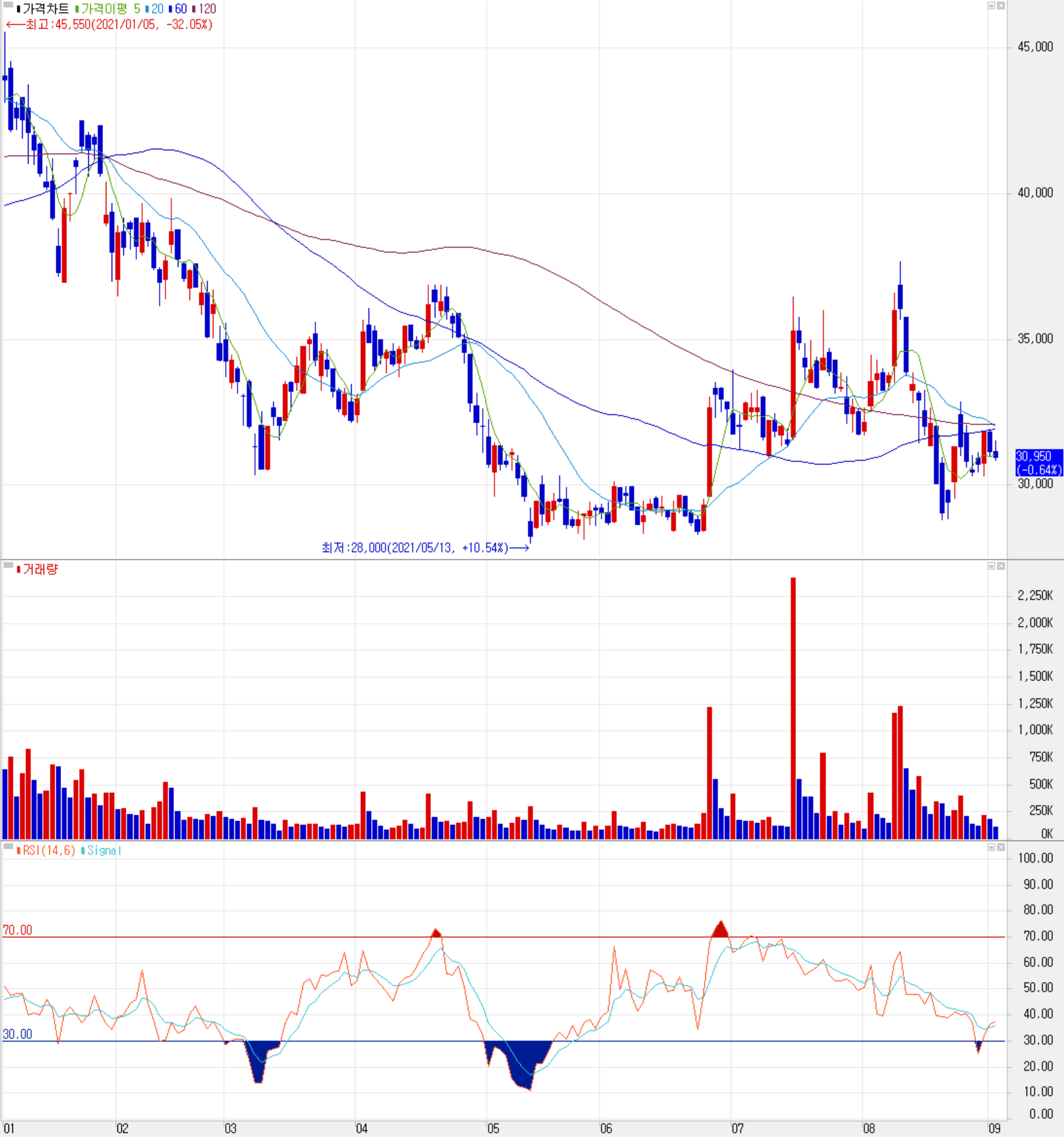
Task: Click the gray handle on RSI panel
Action: [x=8, y=846]
